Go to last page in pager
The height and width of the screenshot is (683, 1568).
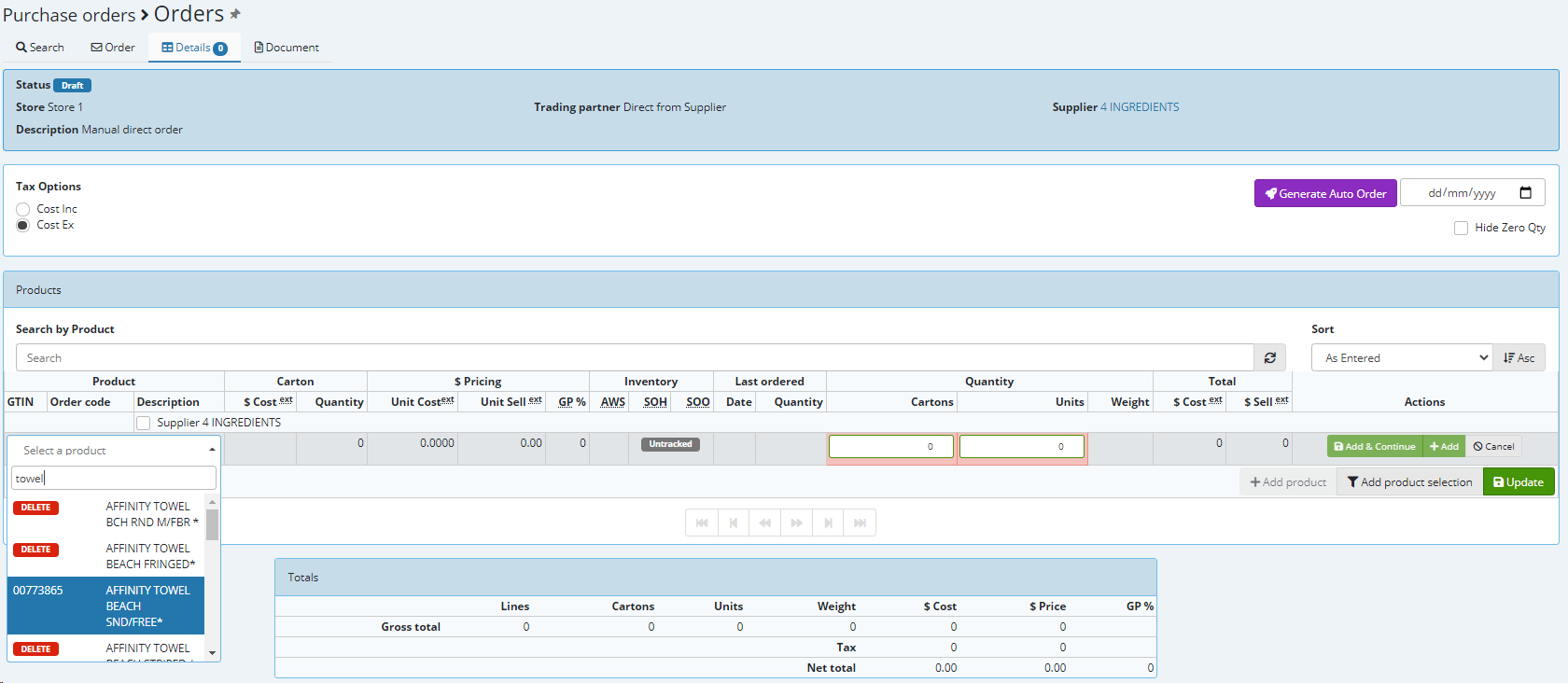click(860, 523)
